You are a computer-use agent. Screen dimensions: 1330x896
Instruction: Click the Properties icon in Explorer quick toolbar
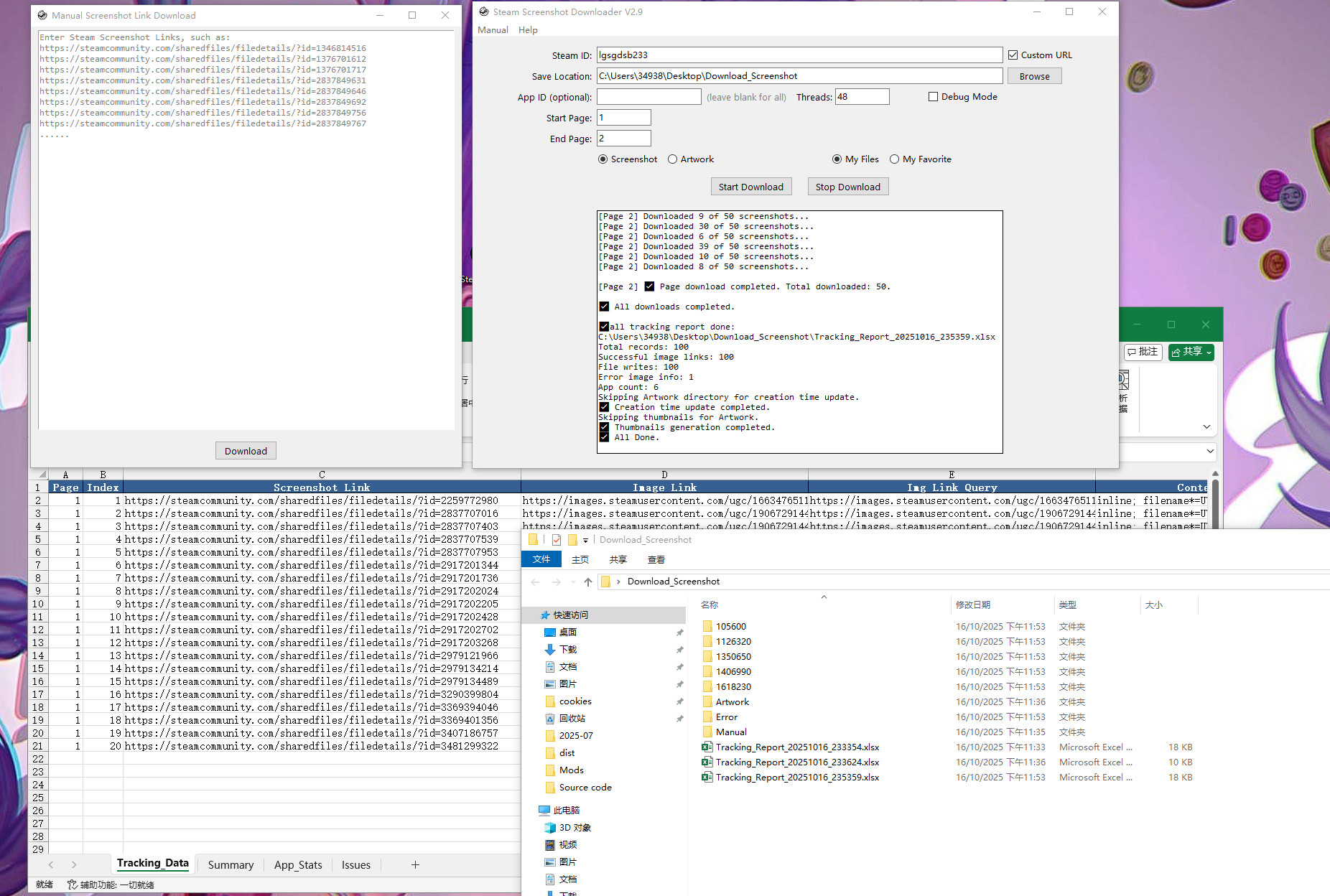pos(557,540)
